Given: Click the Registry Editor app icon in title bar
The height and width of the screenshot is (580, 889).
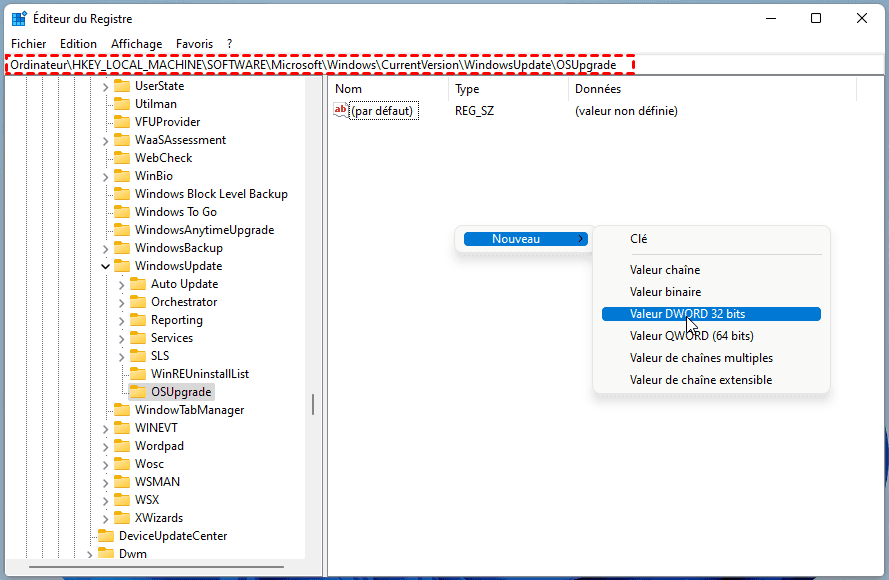Looking at the screenshot, I should click(x=19, y=19).
